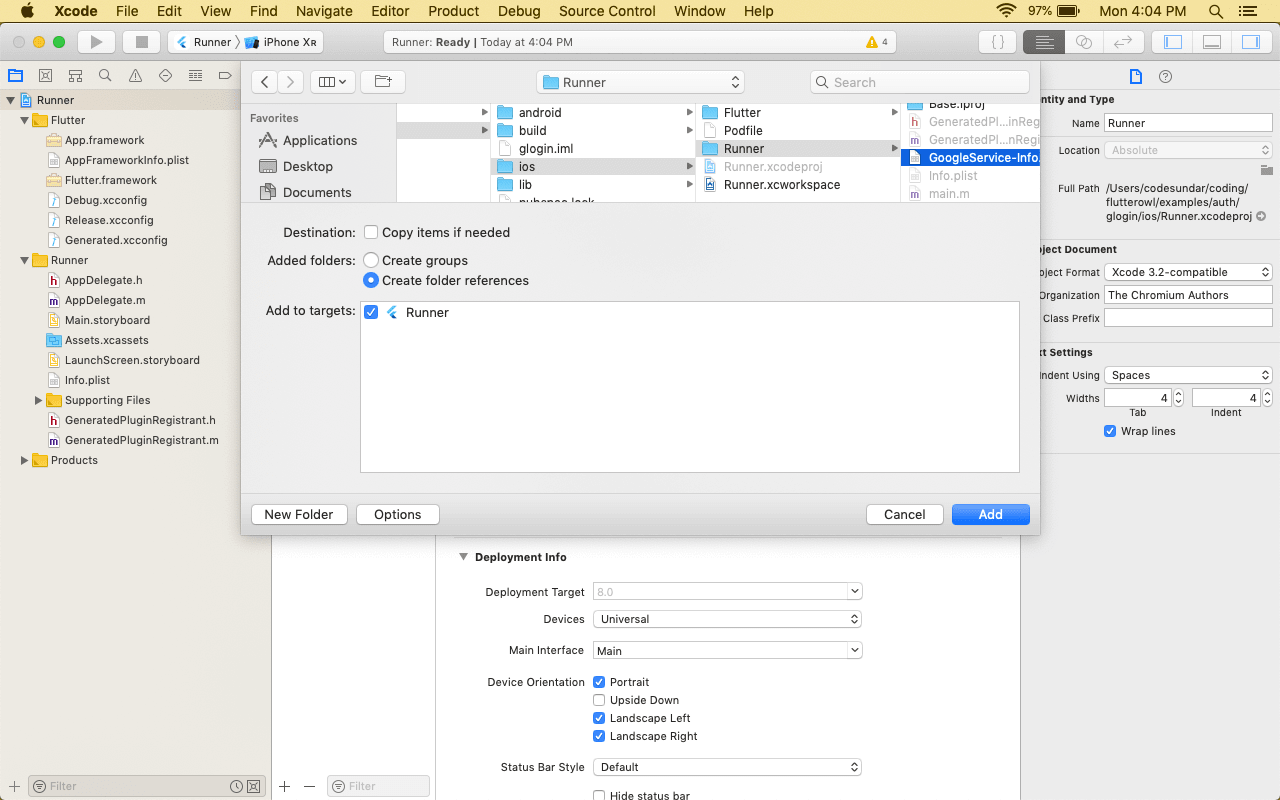Reveal full path in Finder arrow
The width and height of the screenshot is (1280, 800).
[x=1261, y=216]
